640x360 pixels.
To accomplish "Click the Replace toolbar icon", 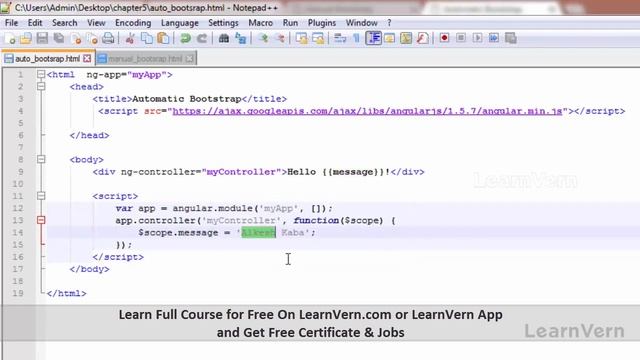I will pyautogui.click(x=240, y=38).
